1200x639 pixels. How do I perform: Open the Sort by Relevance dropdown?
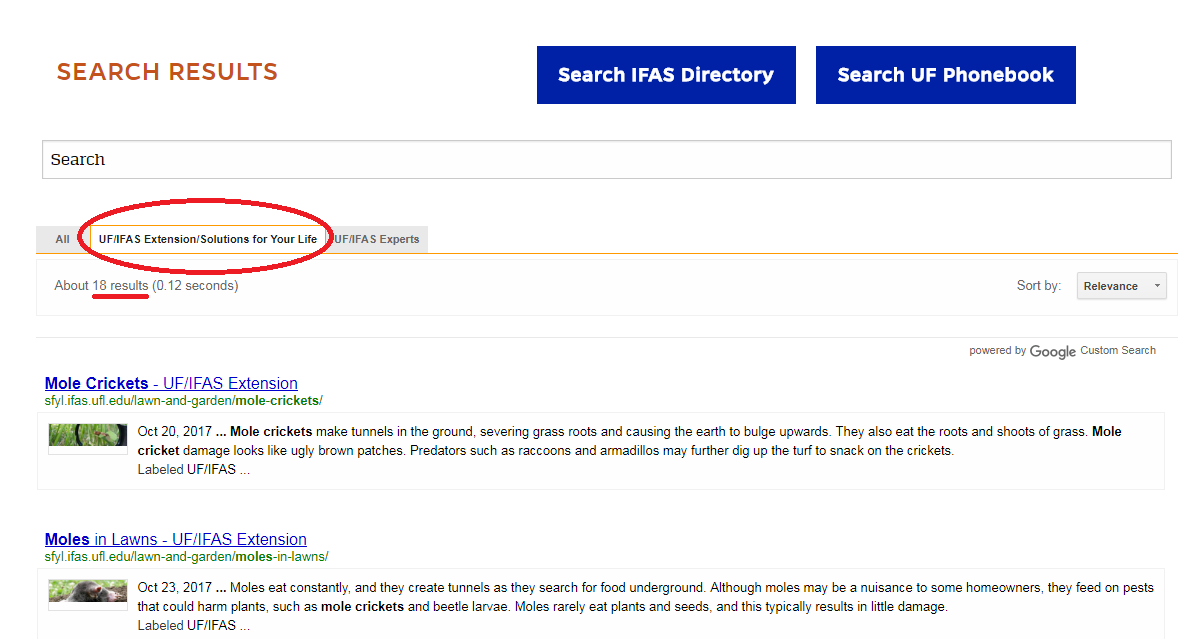coord(1121,286)
